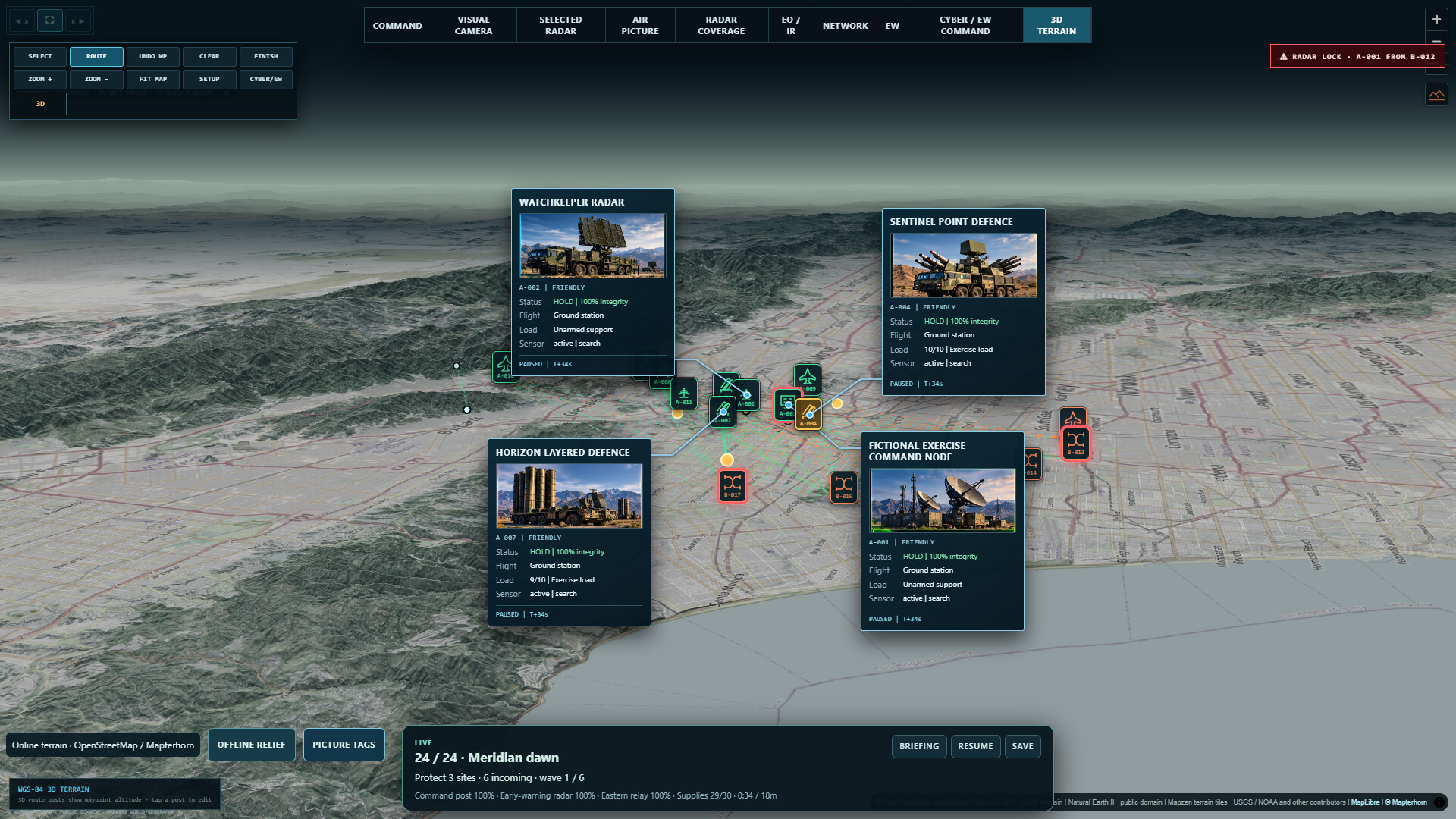Switch to the CYBER / EW COMMAND tab
The width and height of the screenshot is (1456, 819).
click(965, 26)
